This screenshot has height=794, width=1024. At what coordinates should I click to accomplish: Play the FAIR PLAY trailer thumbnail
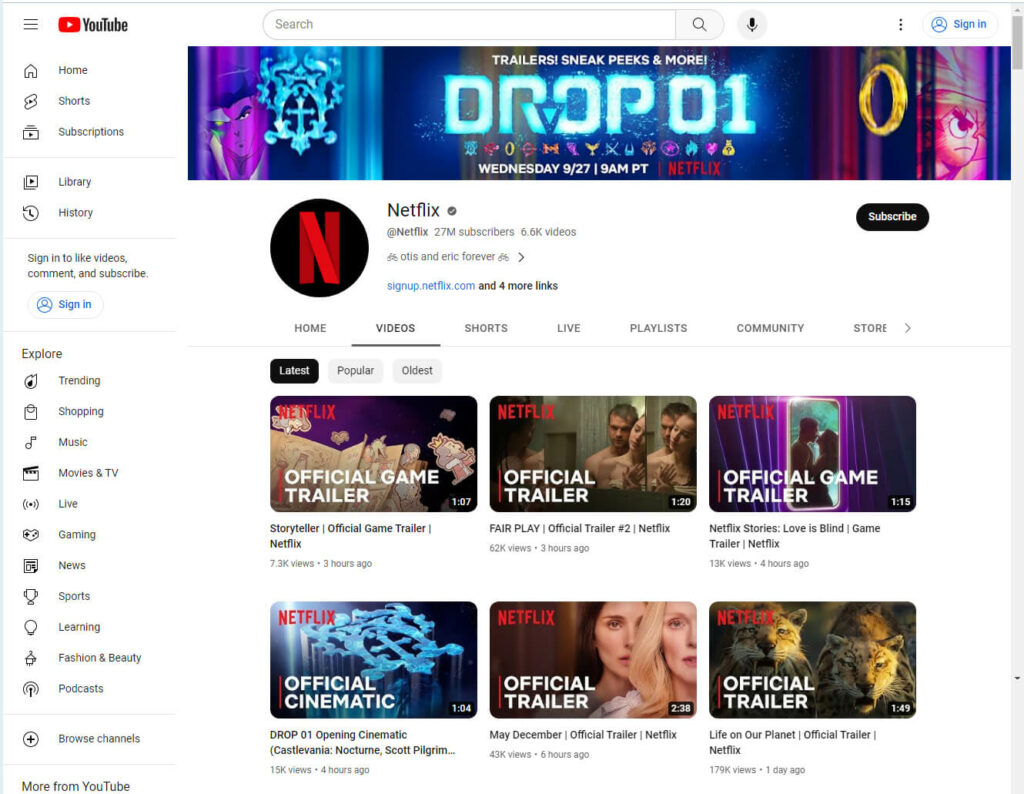[x=593, y=454]
